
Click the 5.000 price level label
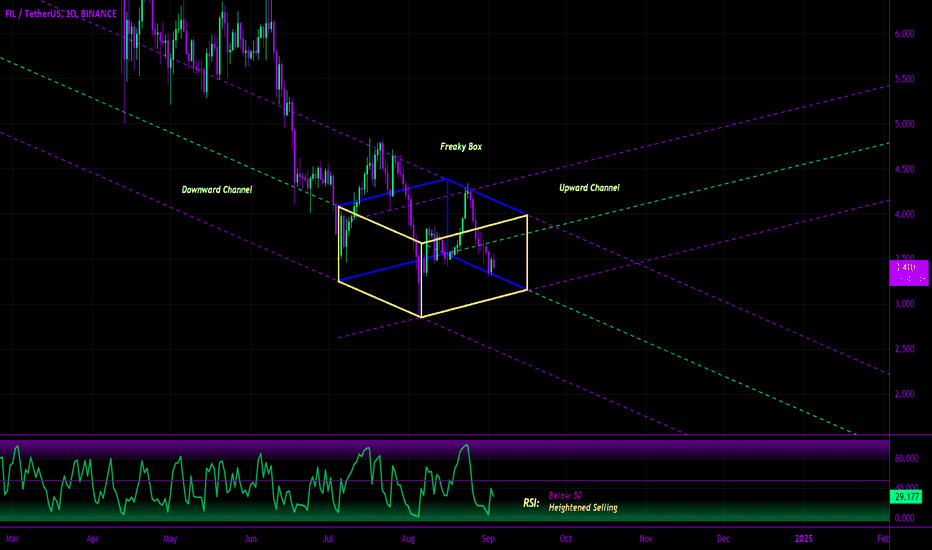[904, 124]
